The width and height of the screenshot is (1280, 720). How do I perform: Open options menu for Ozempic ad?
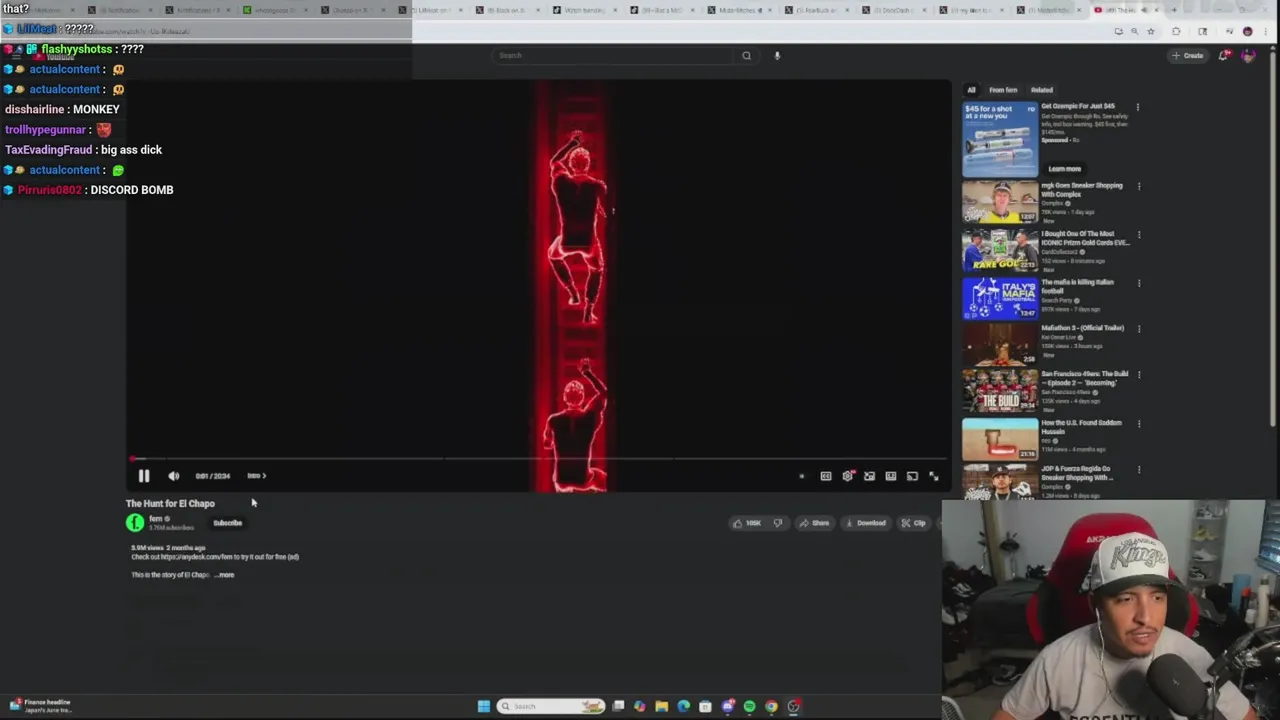tap(1138, 107)
